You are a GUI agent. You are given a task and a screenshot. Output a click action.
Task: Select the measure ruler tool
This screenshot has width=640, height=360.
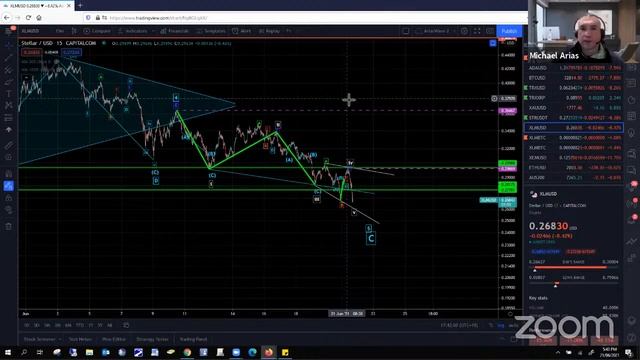pos(9,145)
